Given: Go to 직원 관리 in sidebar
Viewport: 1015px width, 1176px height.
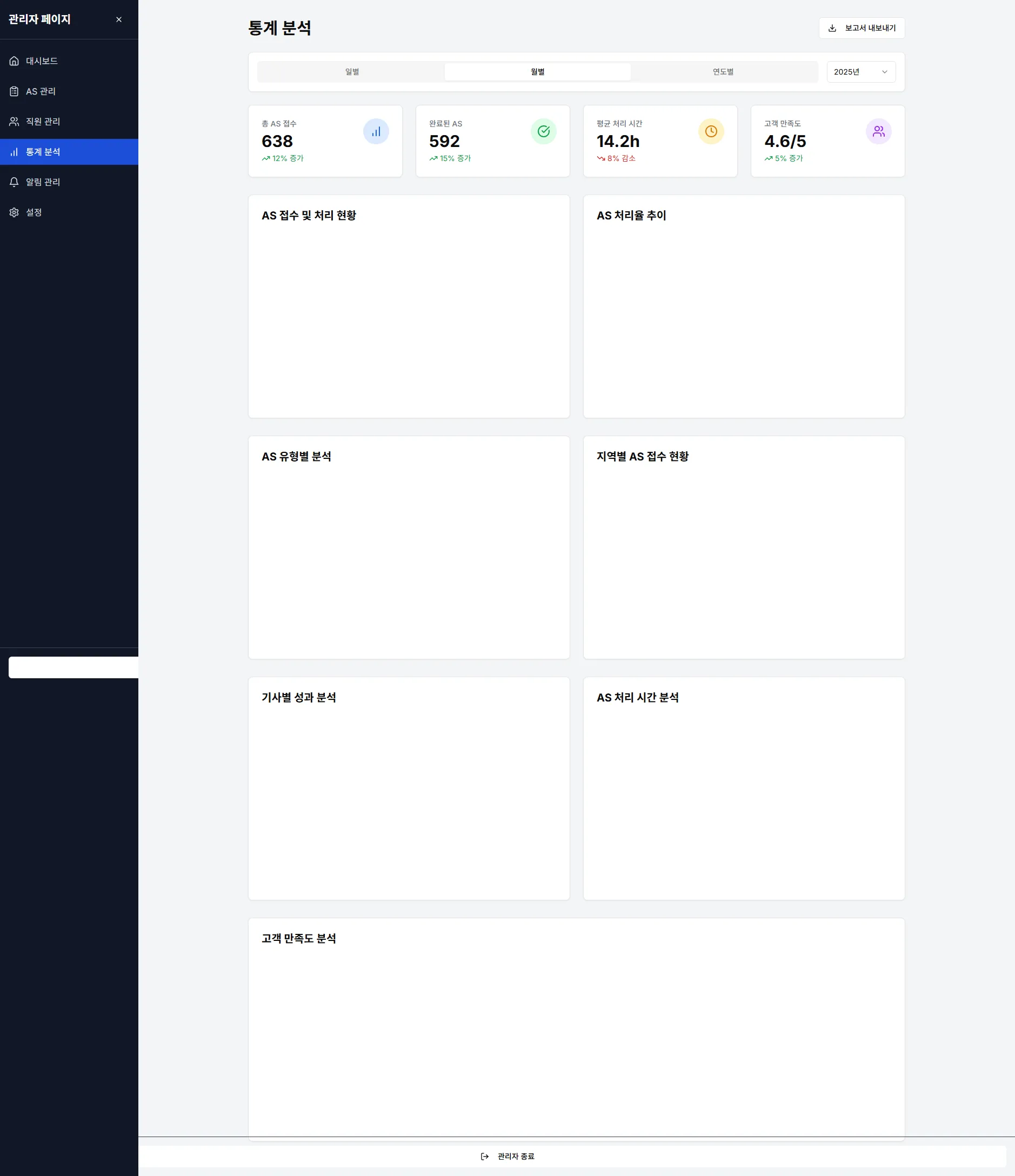Looking at the screenshot, I should tap(69, 122).
